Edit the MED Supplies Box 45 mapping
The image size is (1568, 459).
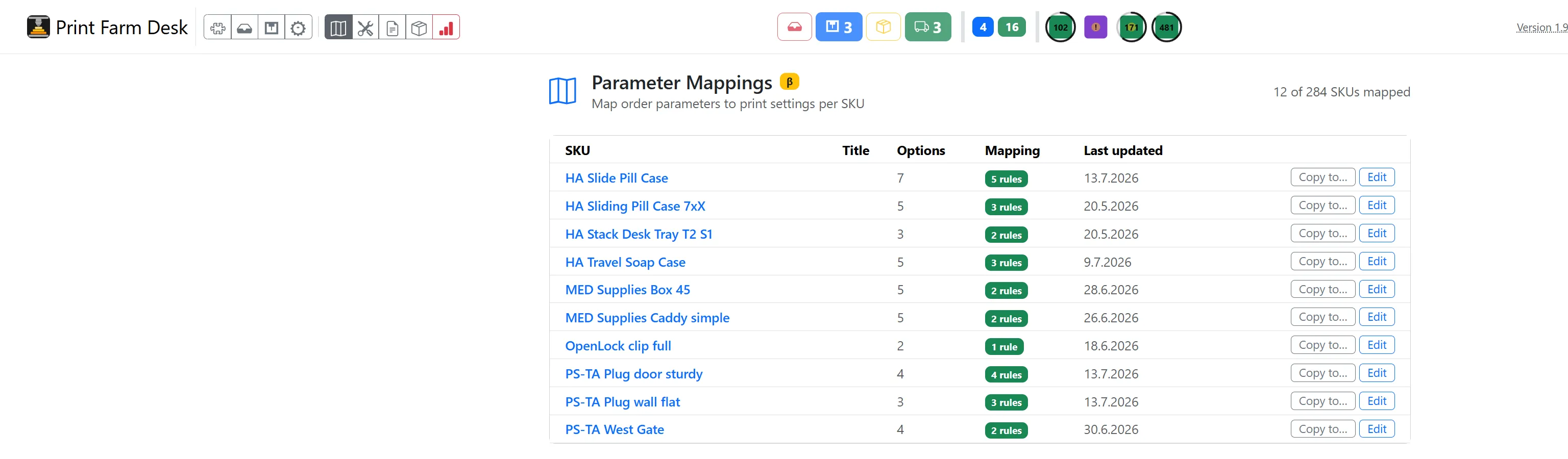point(1377,289)
